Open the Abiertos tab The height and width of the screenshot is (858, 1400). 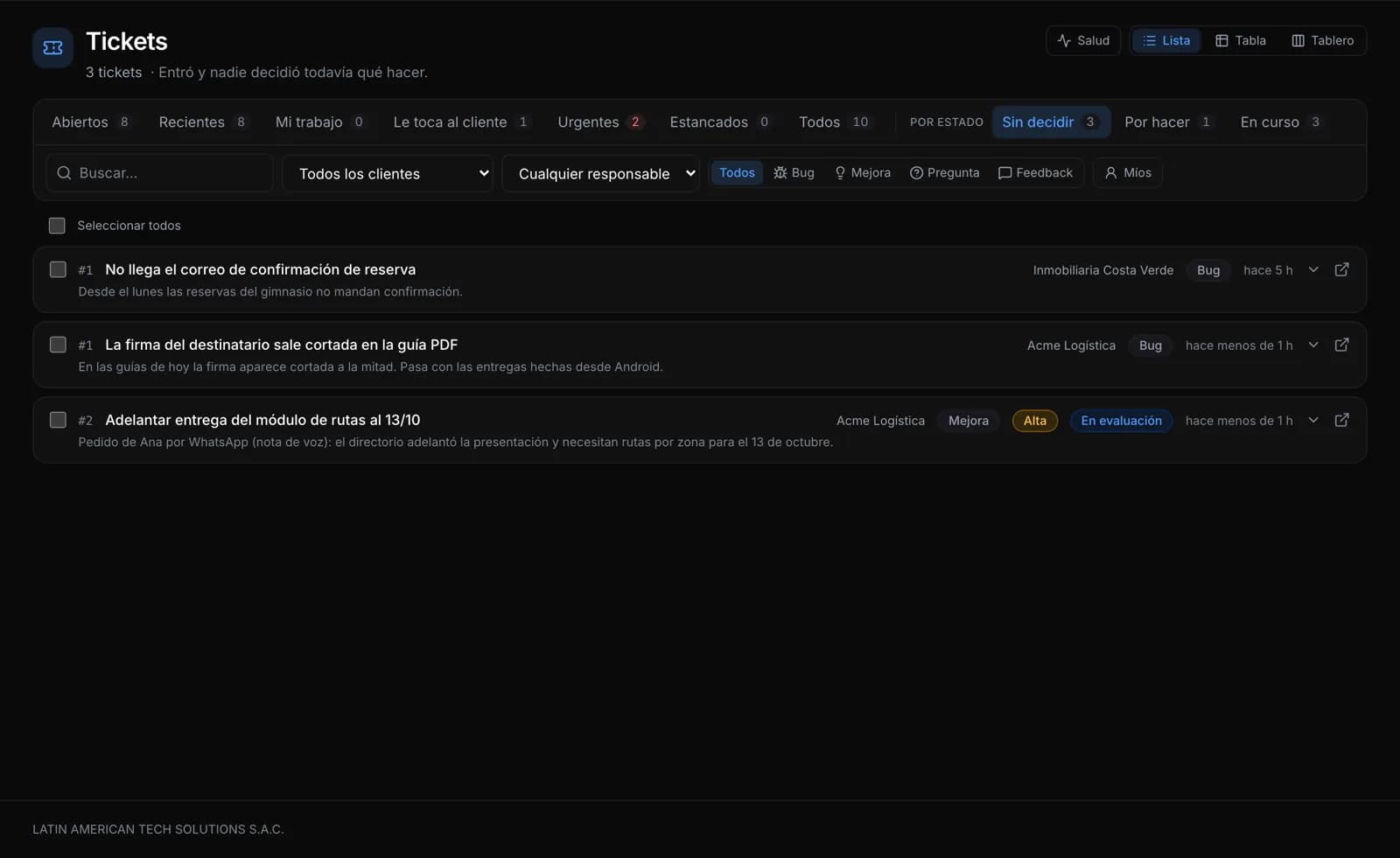[91, 122]
